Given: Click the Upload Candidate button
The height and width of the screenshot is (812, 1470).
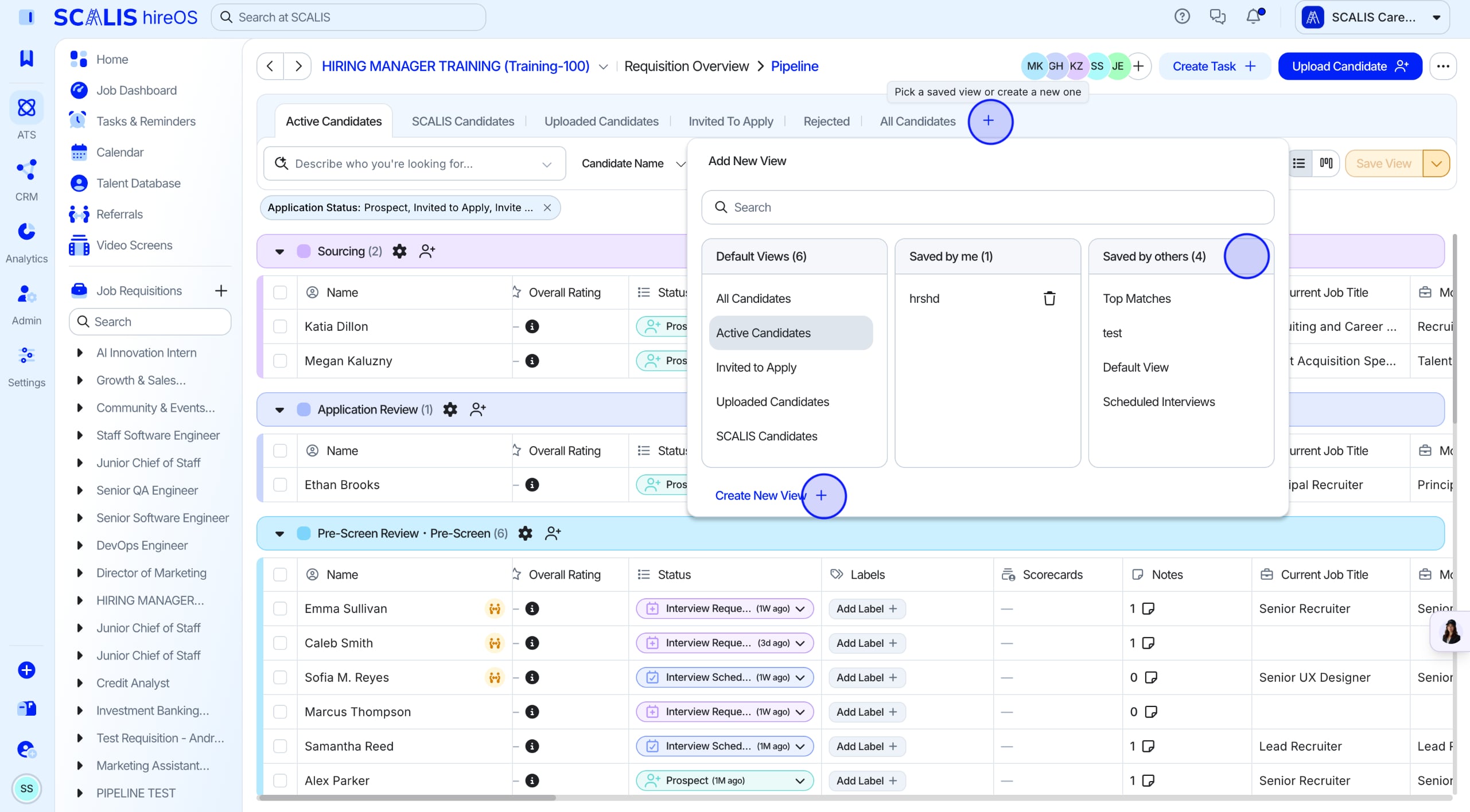Looking at the screenshot, I should click(1350, 67).
